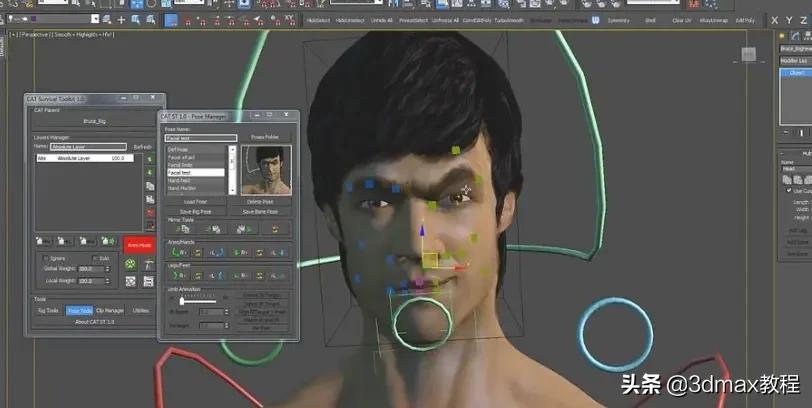The image size is (812, 408).
Task: Select Def Pose in pose list
Action: tap(196, 150)
